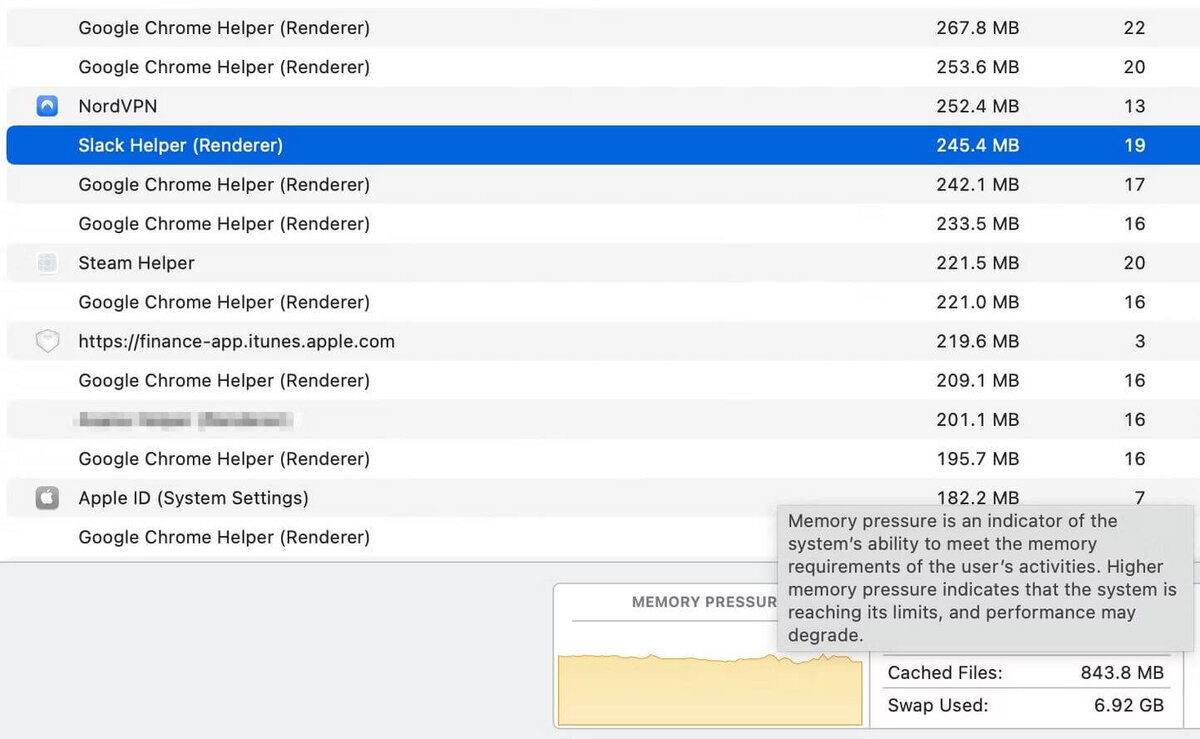The width and height of the screenshot is (1200, 739).
Task: Select the highlighted Slack Helper (Renderer) process
Action: click(x=603, y=145)
